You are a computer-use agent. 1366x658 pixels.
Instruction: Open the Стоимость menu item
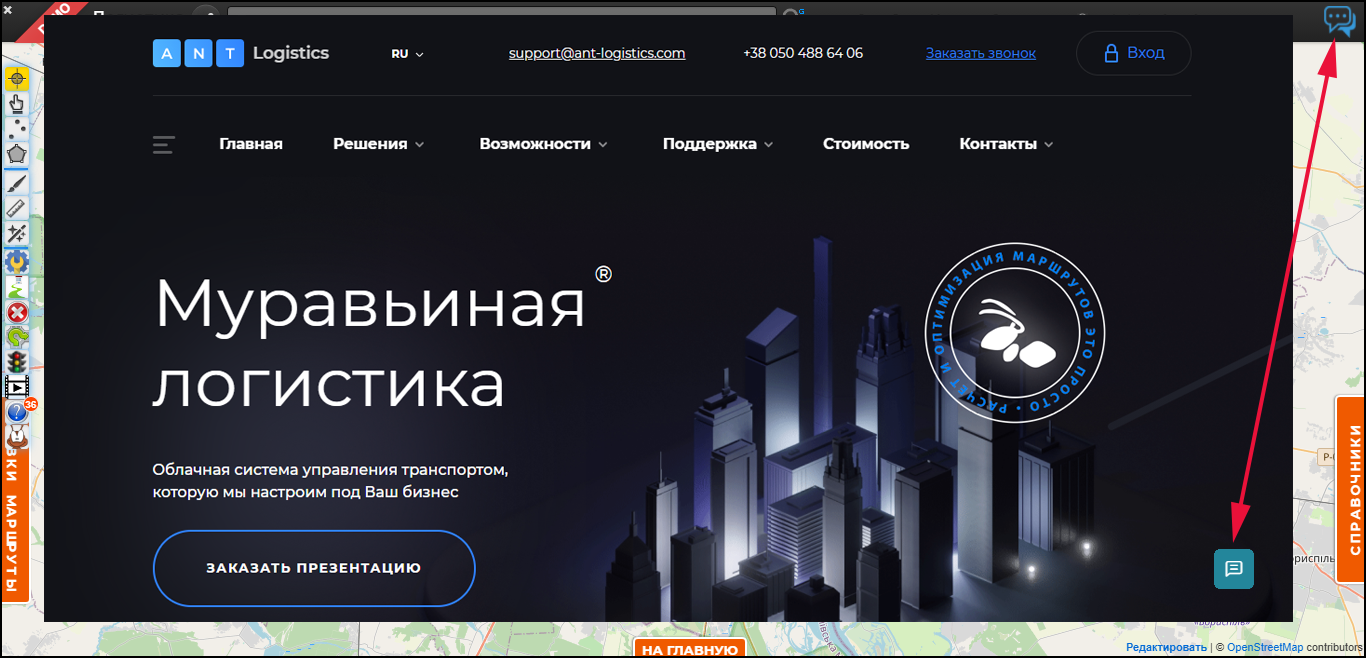pos(866,144)
